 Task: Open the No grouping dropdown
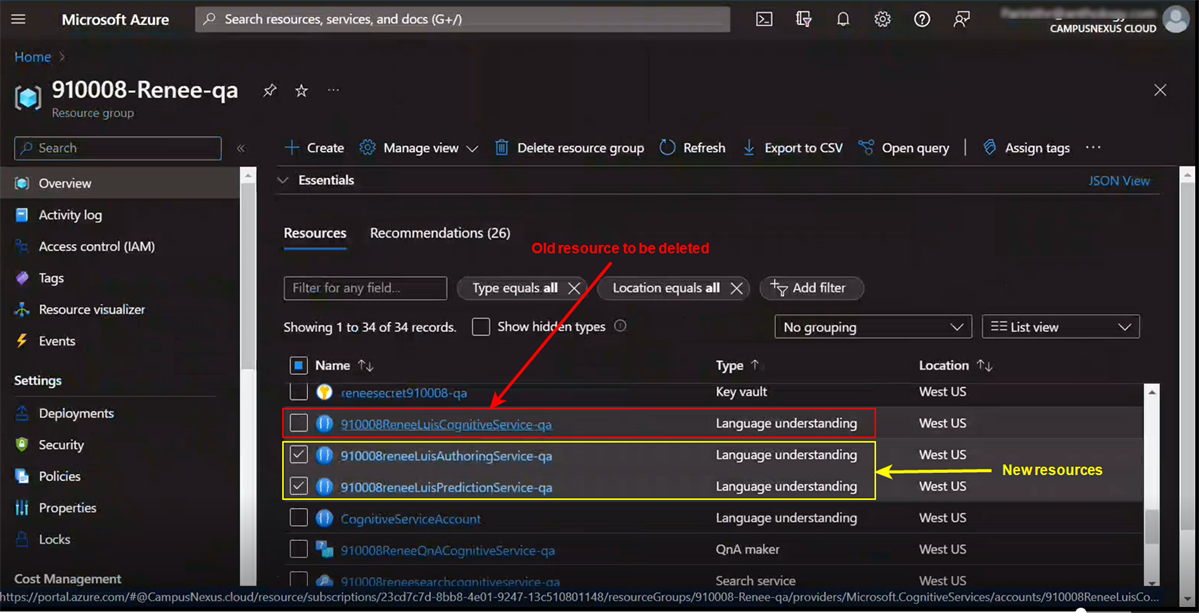pyautogui.click(x=872, y=326)
